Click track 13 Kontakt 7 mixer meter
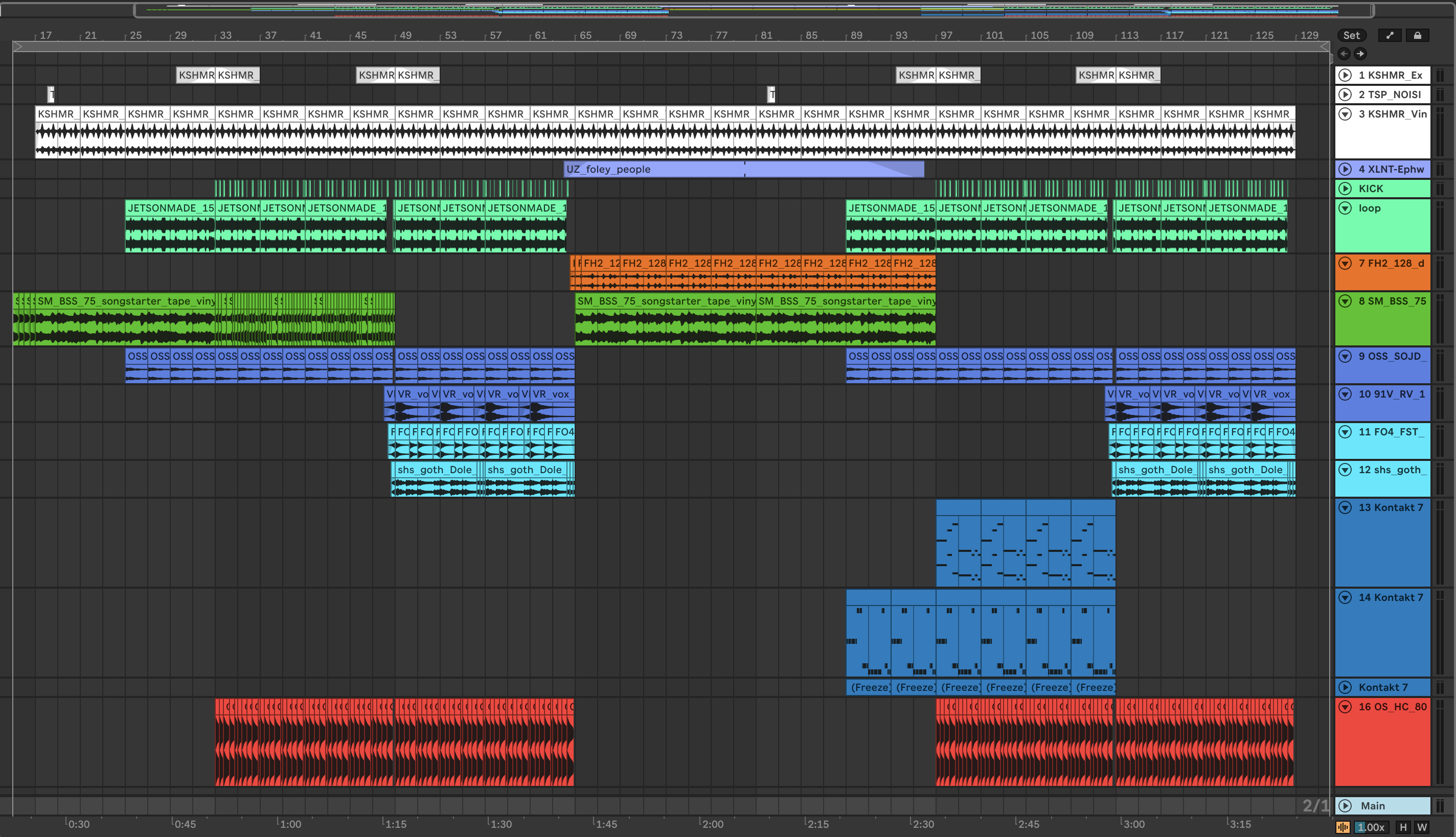 pyautogui.click(x=1441, y=543)
